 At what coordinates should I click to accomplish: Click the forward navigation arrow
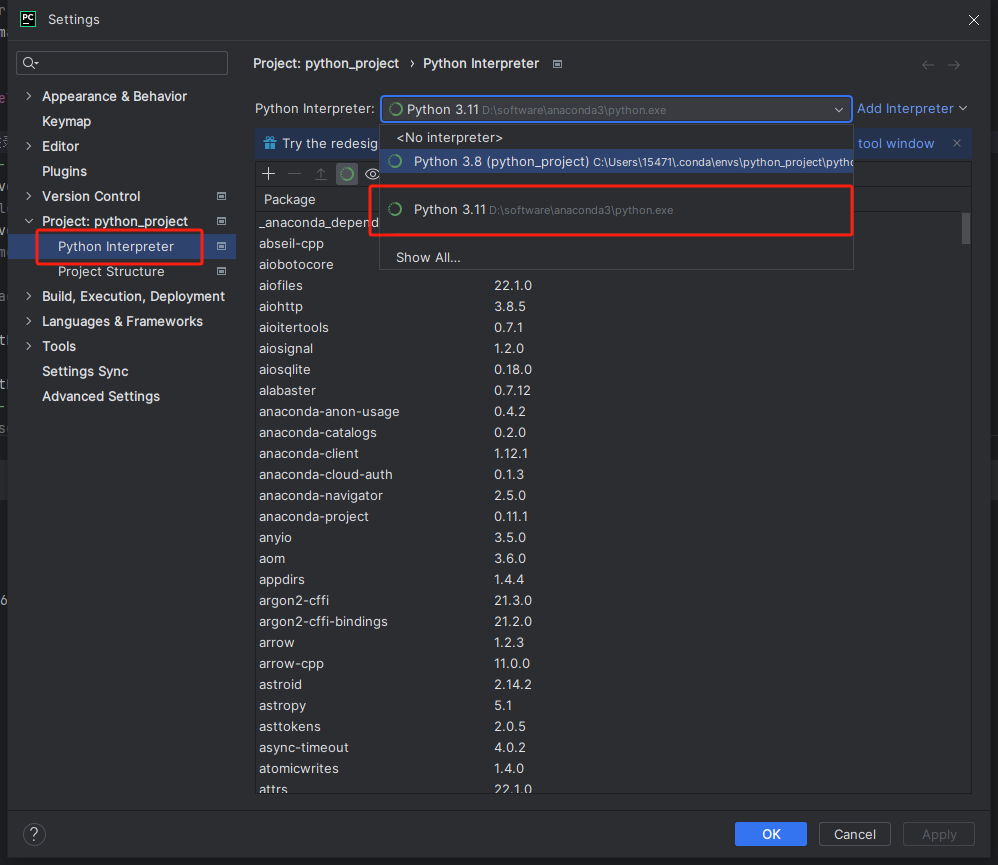954,64
